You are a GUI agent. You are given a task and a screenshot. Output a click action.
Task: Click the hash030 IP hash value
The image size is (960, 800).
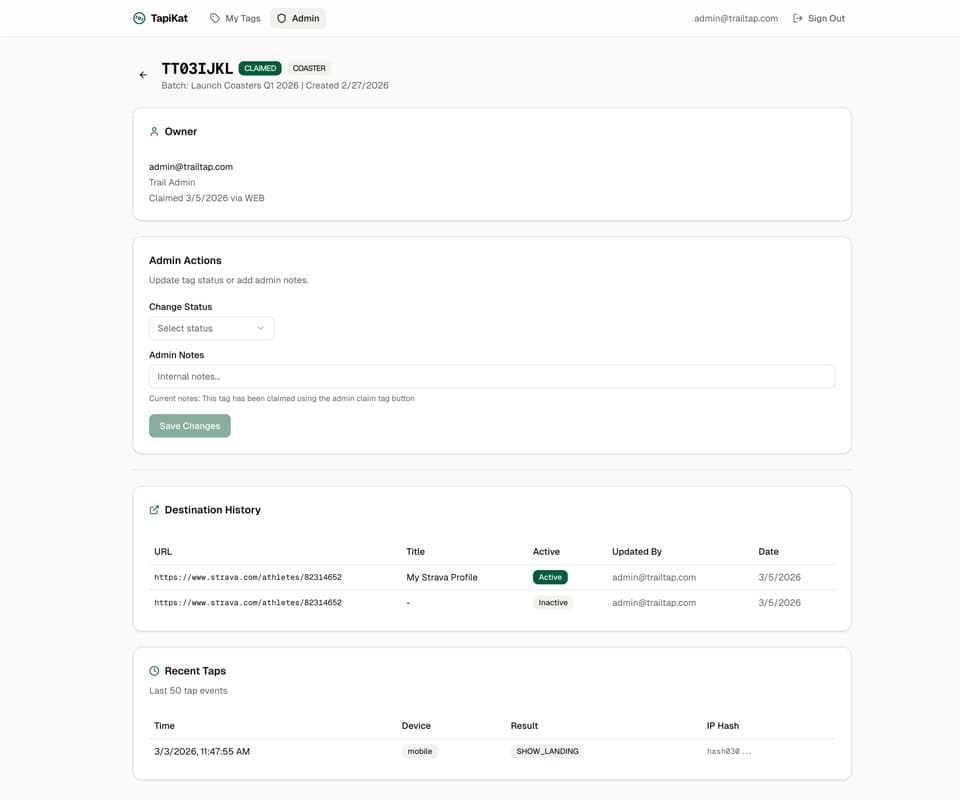tap(729, 752)
